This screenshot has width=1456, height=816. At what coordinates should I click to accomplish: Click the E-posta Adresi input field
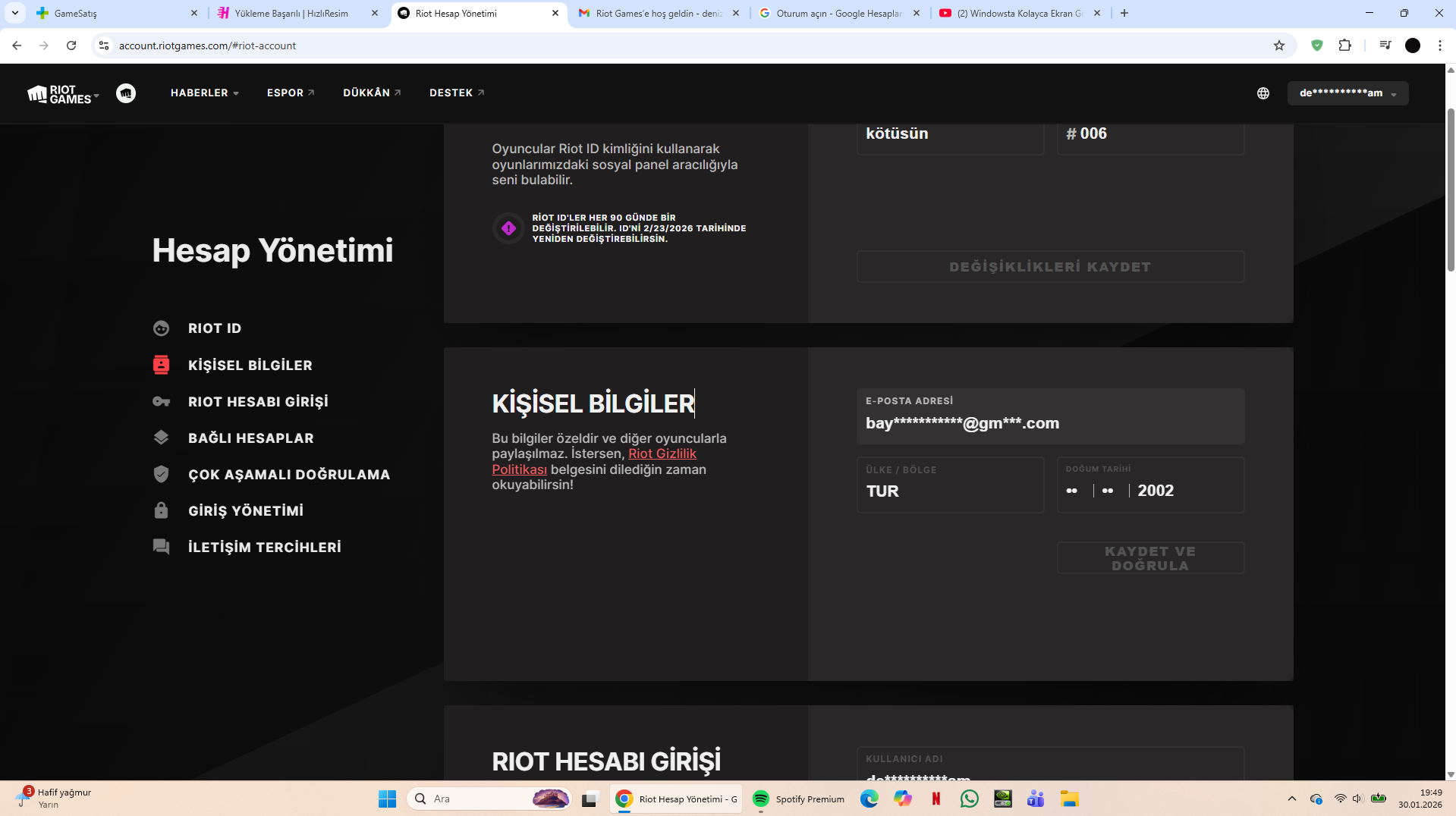pyautogui.click(x=1050, y=416)
